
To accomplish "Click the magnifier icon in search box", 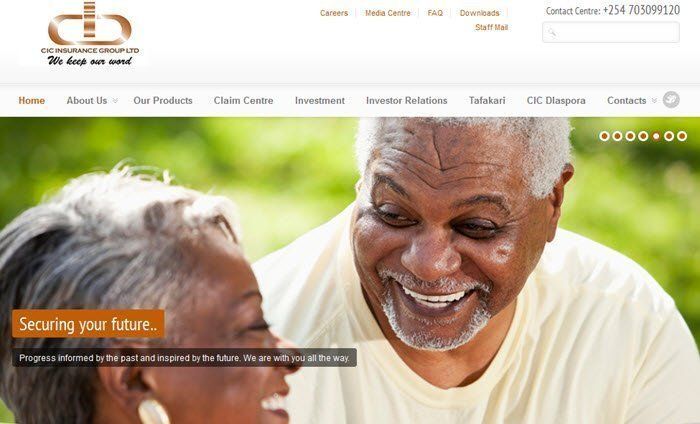I will click(552, 32).
